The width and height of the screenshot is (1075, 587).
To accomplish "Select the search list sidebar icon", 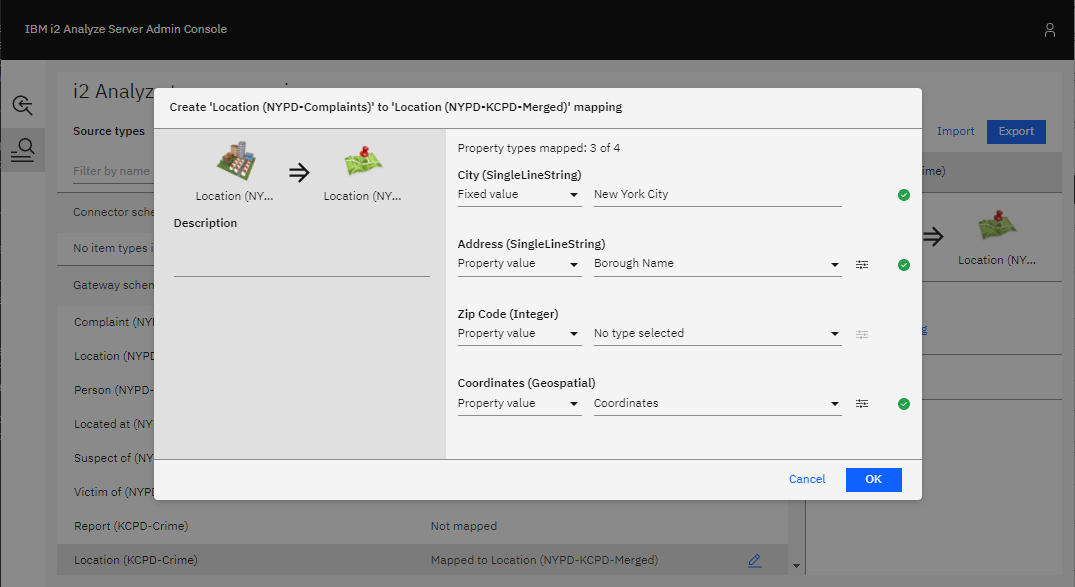I will point(22,150).
